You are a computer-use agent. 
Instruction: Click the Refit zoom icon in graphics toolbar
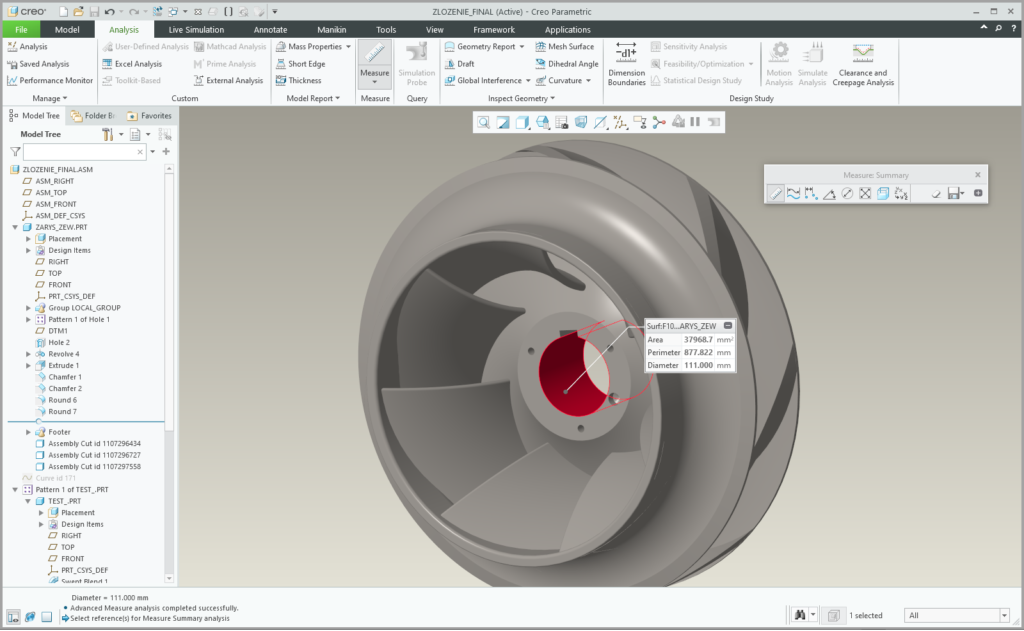tap(483, 122)
